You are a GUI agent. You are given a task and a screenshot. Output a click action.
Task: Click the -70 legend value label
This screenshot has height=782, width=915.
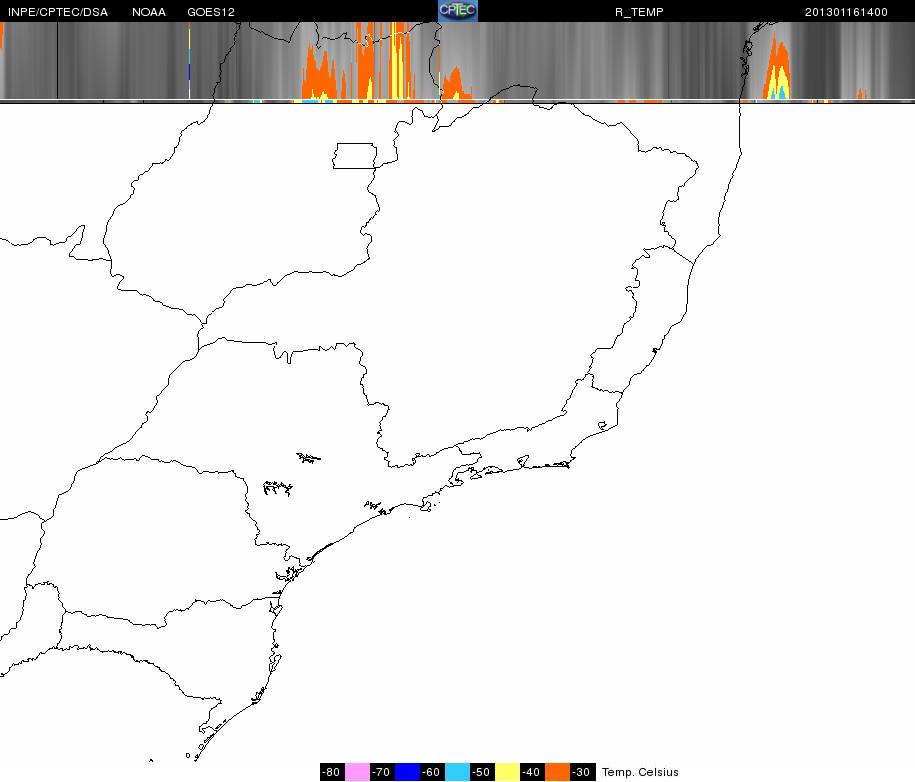[x=382, y=772]
